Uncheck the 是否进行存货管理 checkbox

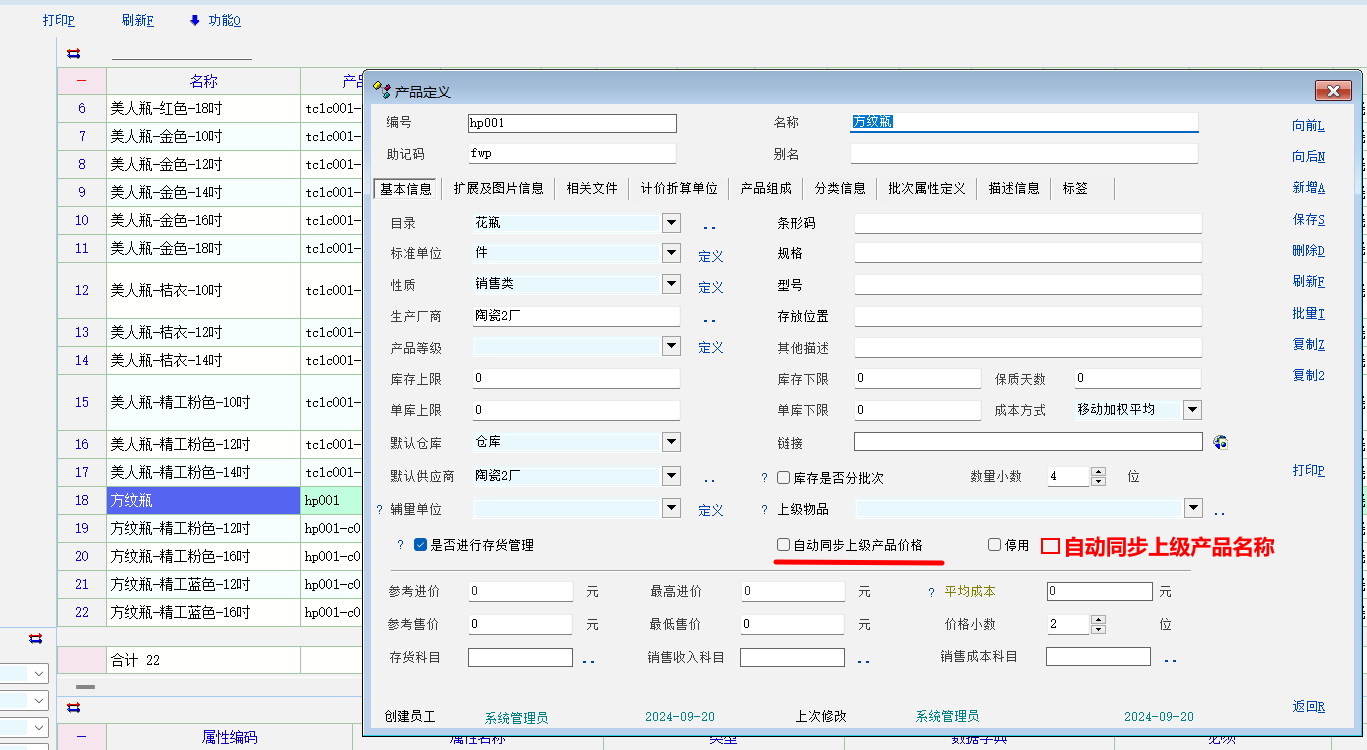pyautogui.click(x=421, y=545)
